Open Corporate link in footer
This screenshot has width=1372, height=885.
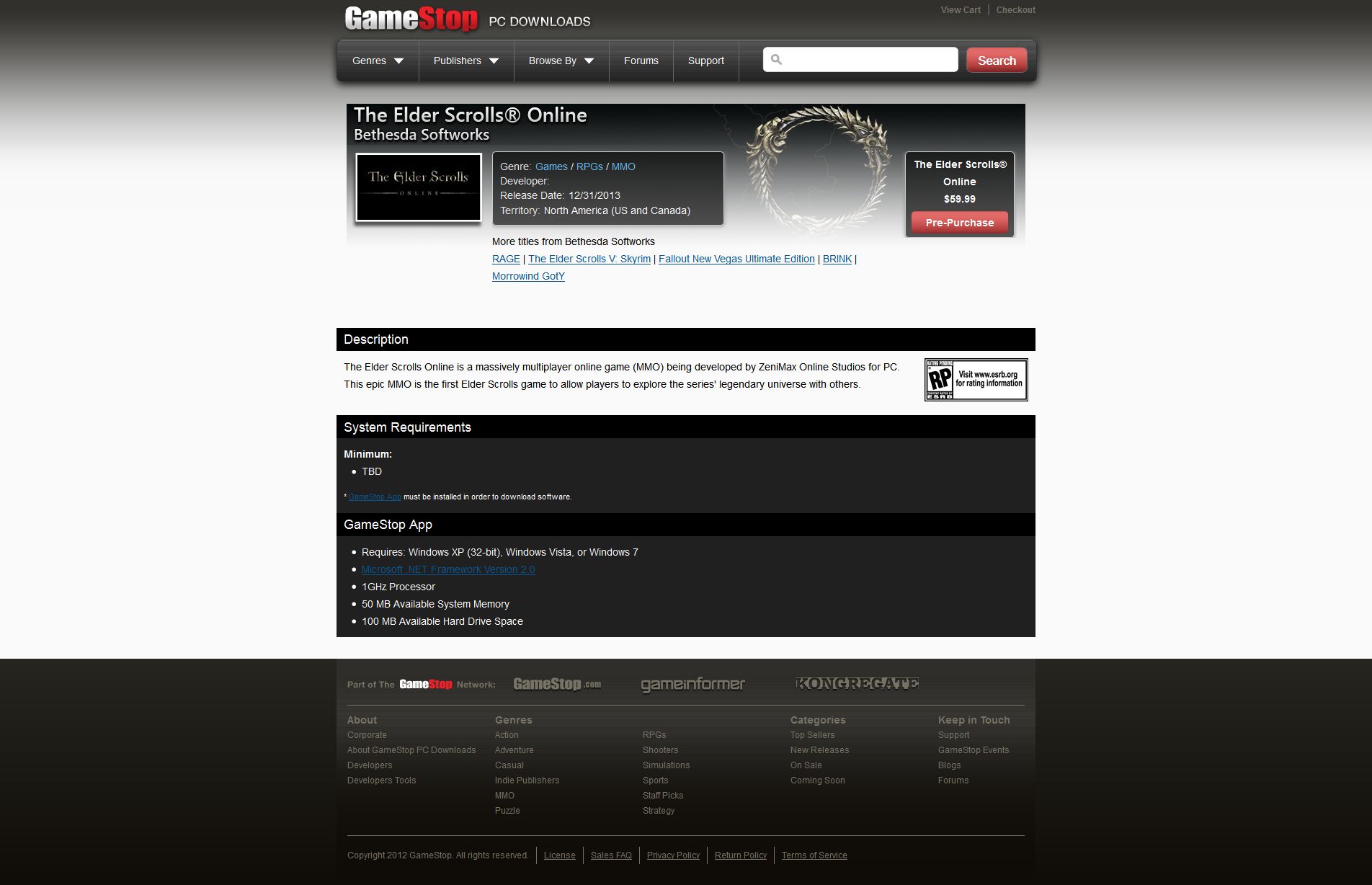click(367, 735)
